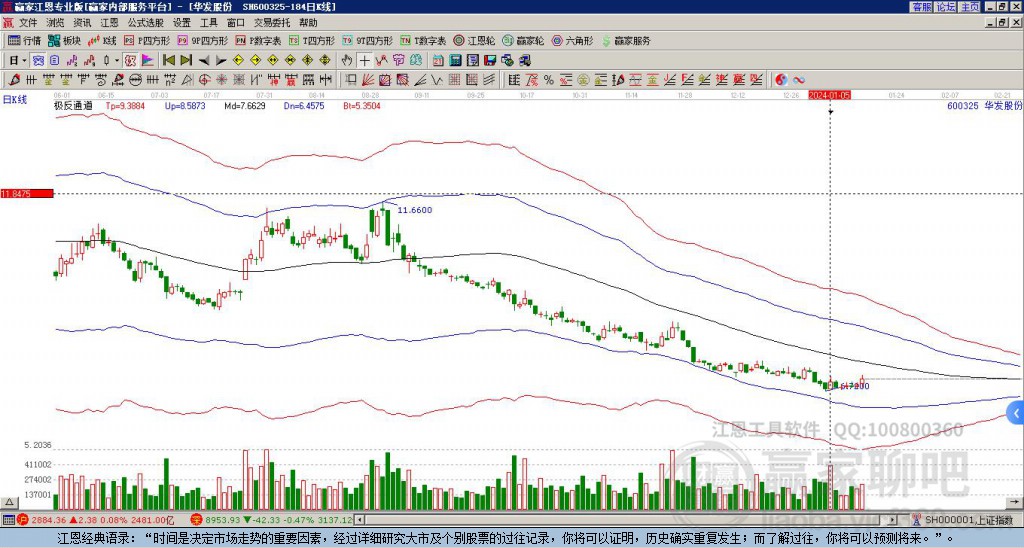Click the 论坛 forum button
The width and height of the screenshot is (1024, 548).
[945, 7]
